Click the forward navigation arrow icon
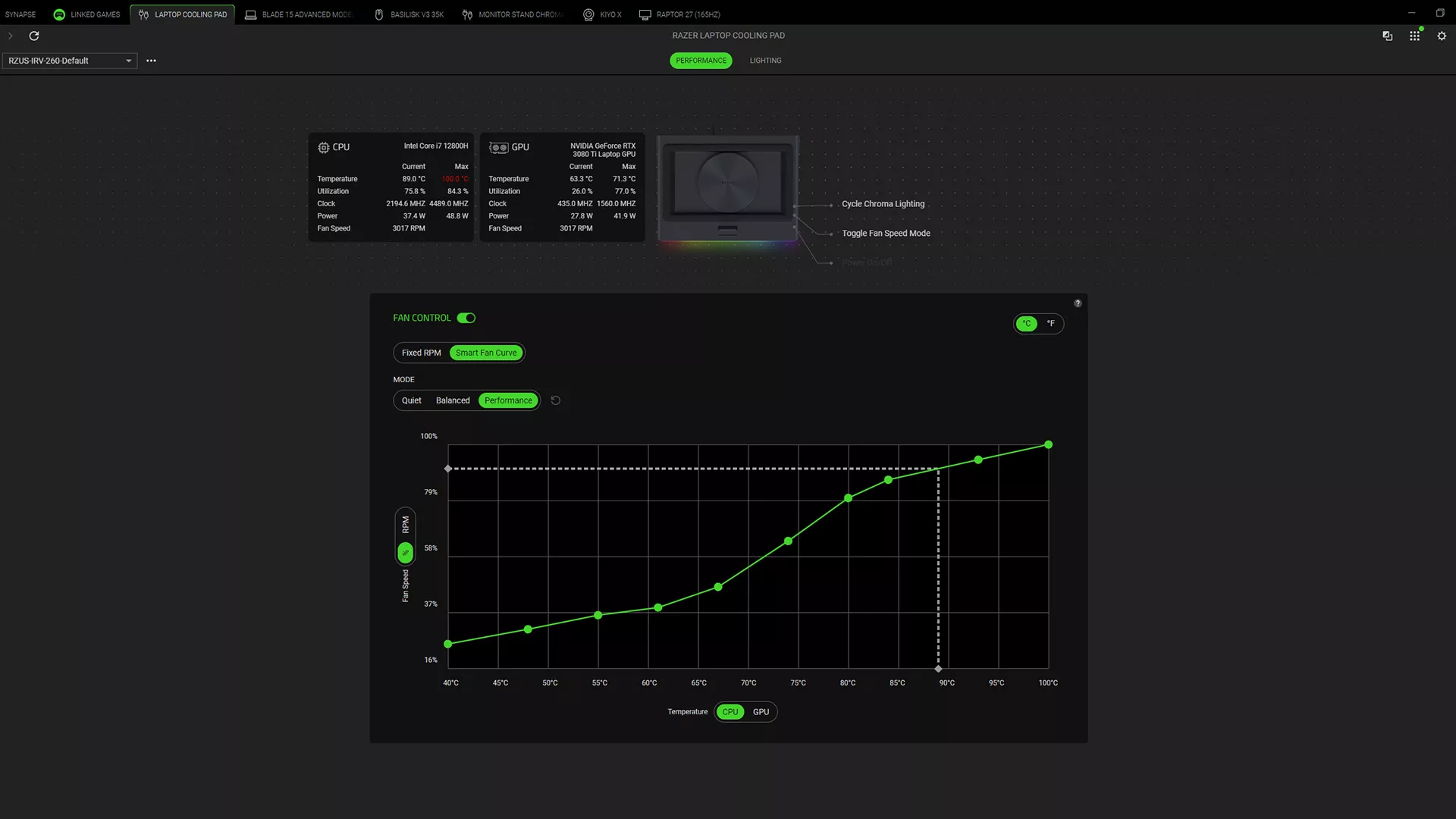 click(11, 36)
